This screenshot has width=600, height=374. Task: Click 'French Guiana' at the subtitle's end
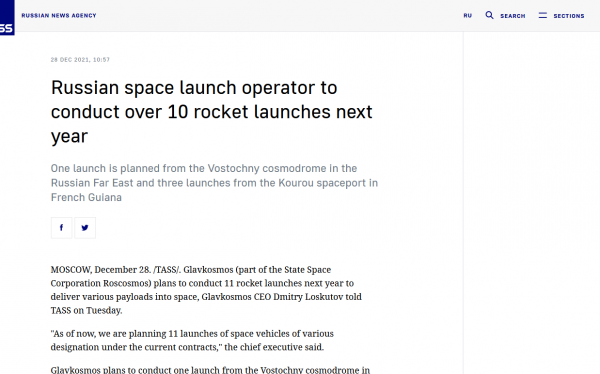point(86,198)
